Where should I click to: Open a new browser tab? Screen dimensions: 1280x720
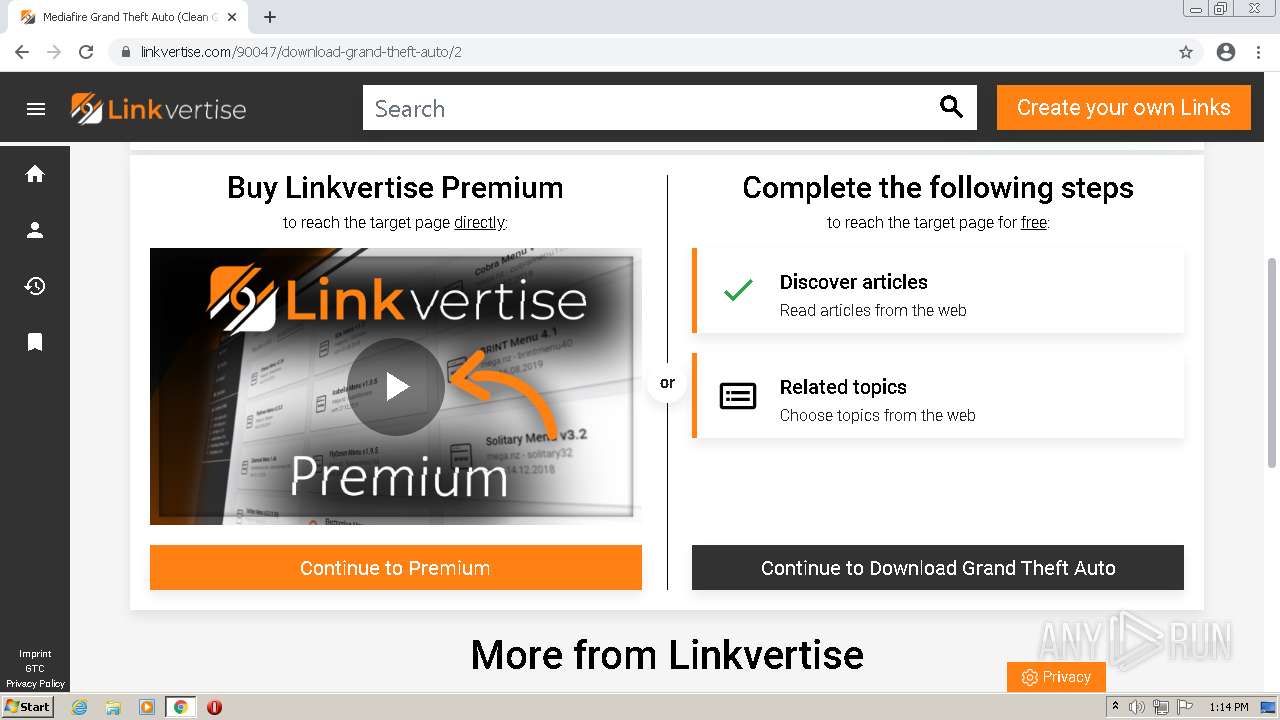point(270,17)
